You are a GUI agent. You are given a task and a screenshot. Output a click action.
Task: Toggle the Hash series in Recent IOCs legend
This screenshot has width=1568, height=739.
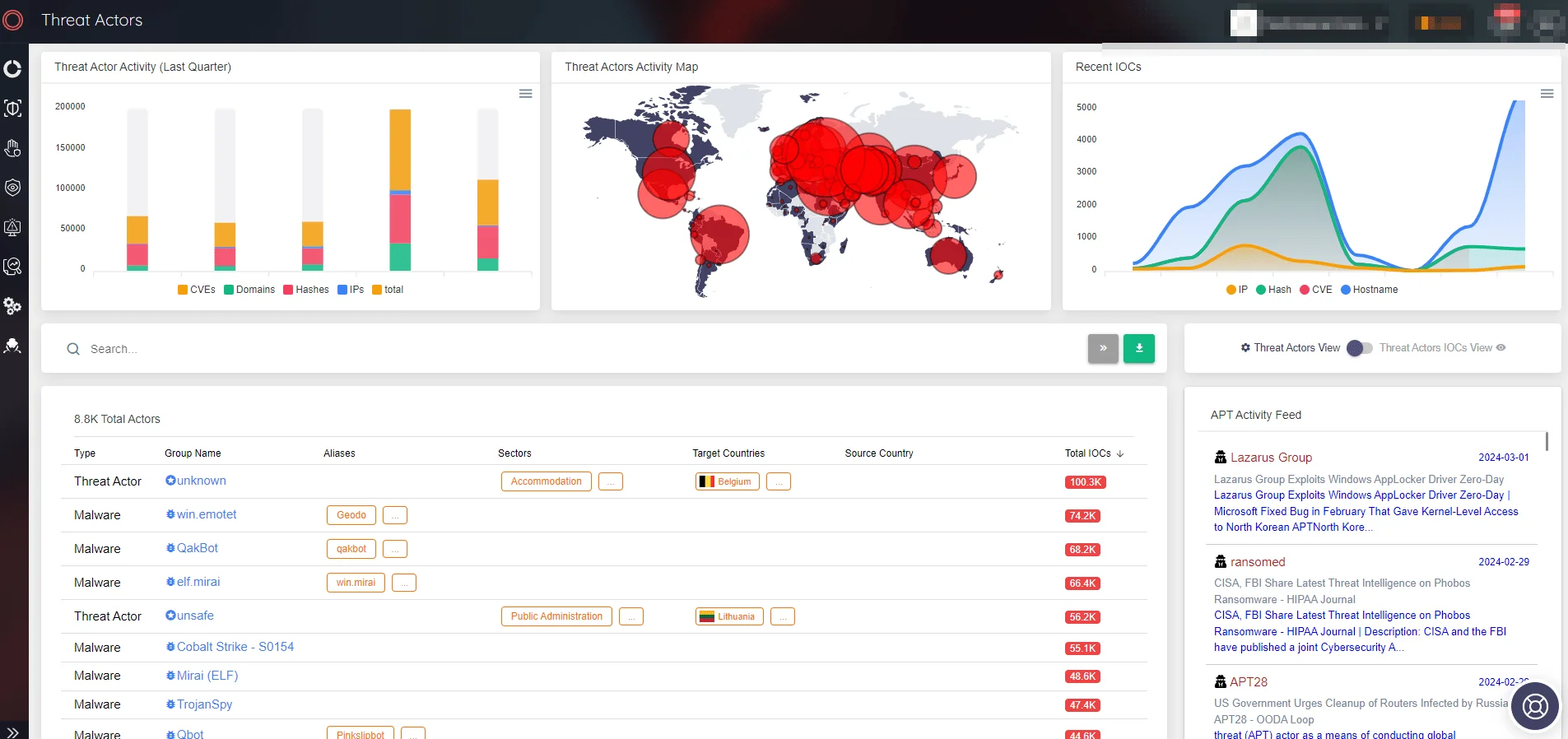click(x=1274, y=290)
